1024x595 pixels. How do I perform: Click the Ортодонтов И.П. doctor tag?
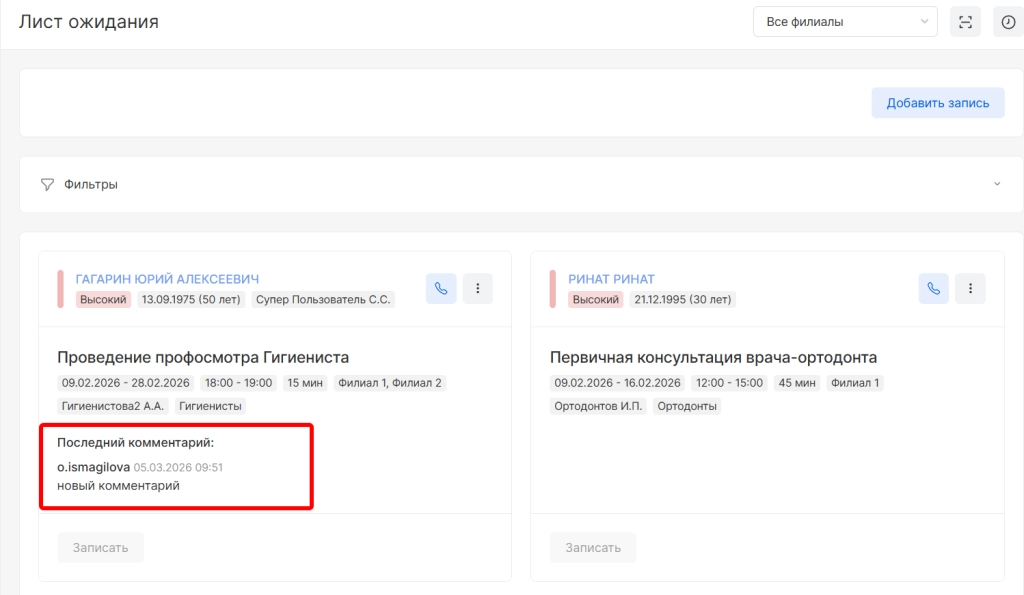pos(599,406)
